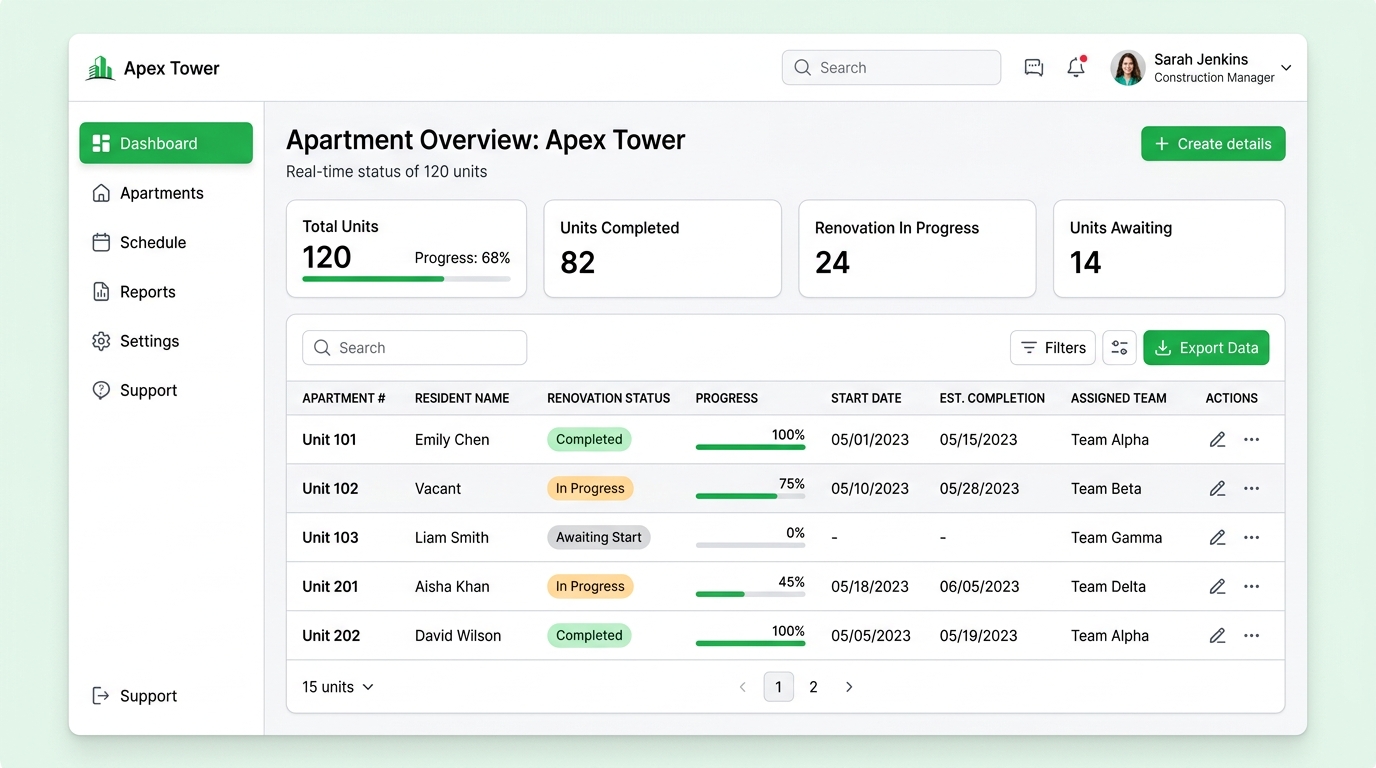Screen dimensions: 1376x768
Task: Open the more options for Unit 103
Action: point(1251,538)
